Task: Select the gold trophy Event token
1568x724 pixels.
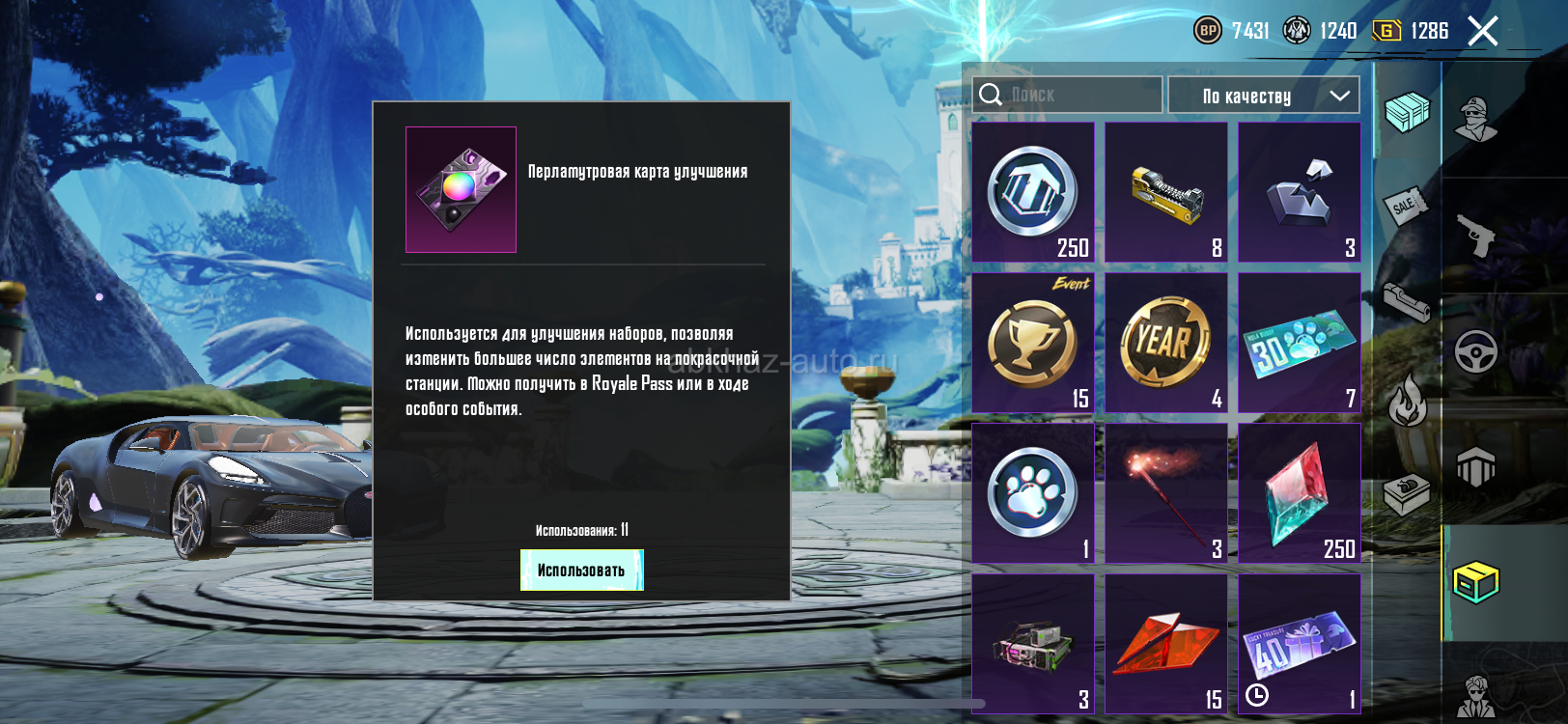Action: (1033, 343)
